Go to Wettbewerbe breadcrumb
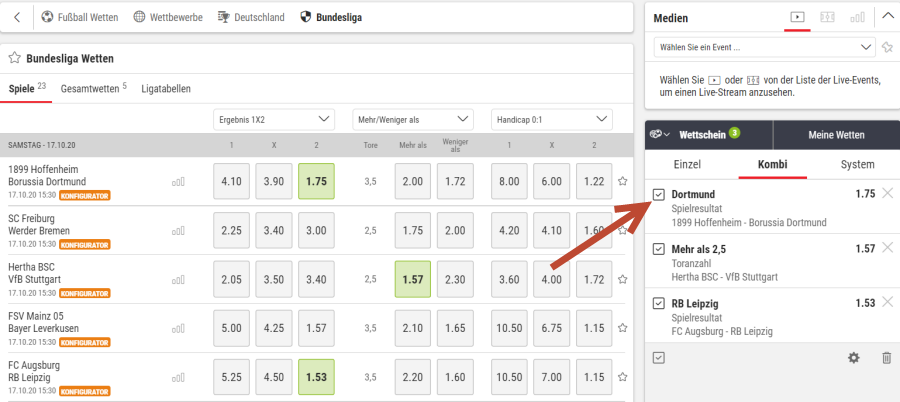Screen dimensions: 900x402 tap(168, 17)
